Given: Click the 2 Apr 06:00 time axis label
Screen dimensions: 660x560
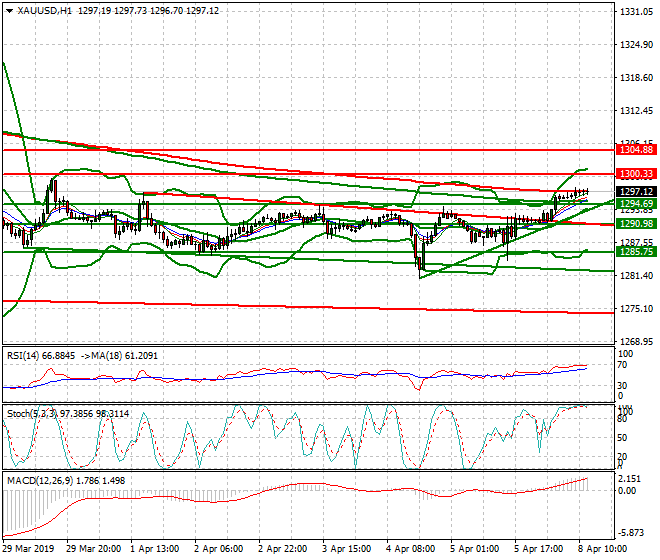Looking at the screenshot, I should tap(218, 549).
